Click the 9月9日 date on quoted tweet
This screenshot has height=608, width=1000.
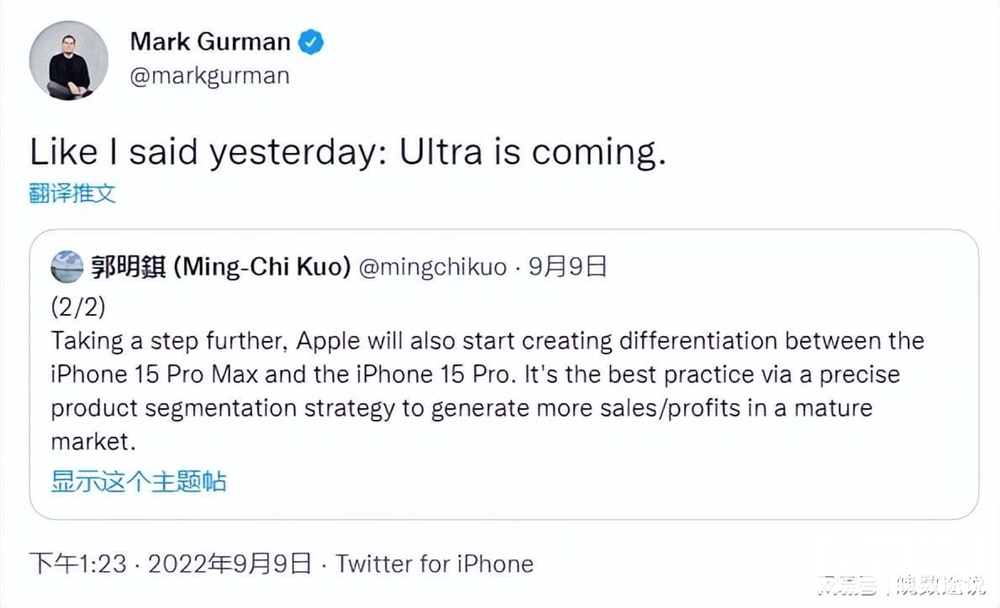tap(570, 267)
